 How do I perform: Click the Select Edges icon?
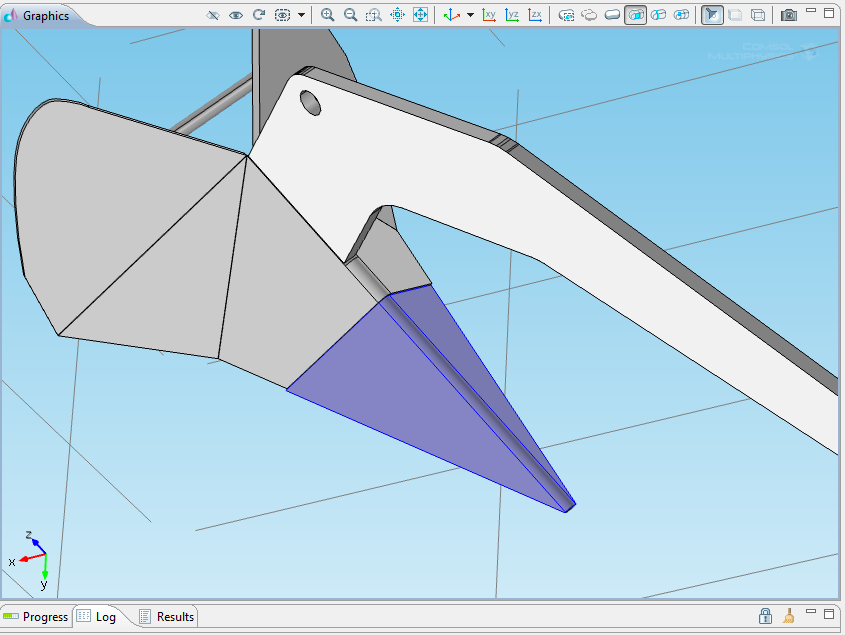point(659,15)
